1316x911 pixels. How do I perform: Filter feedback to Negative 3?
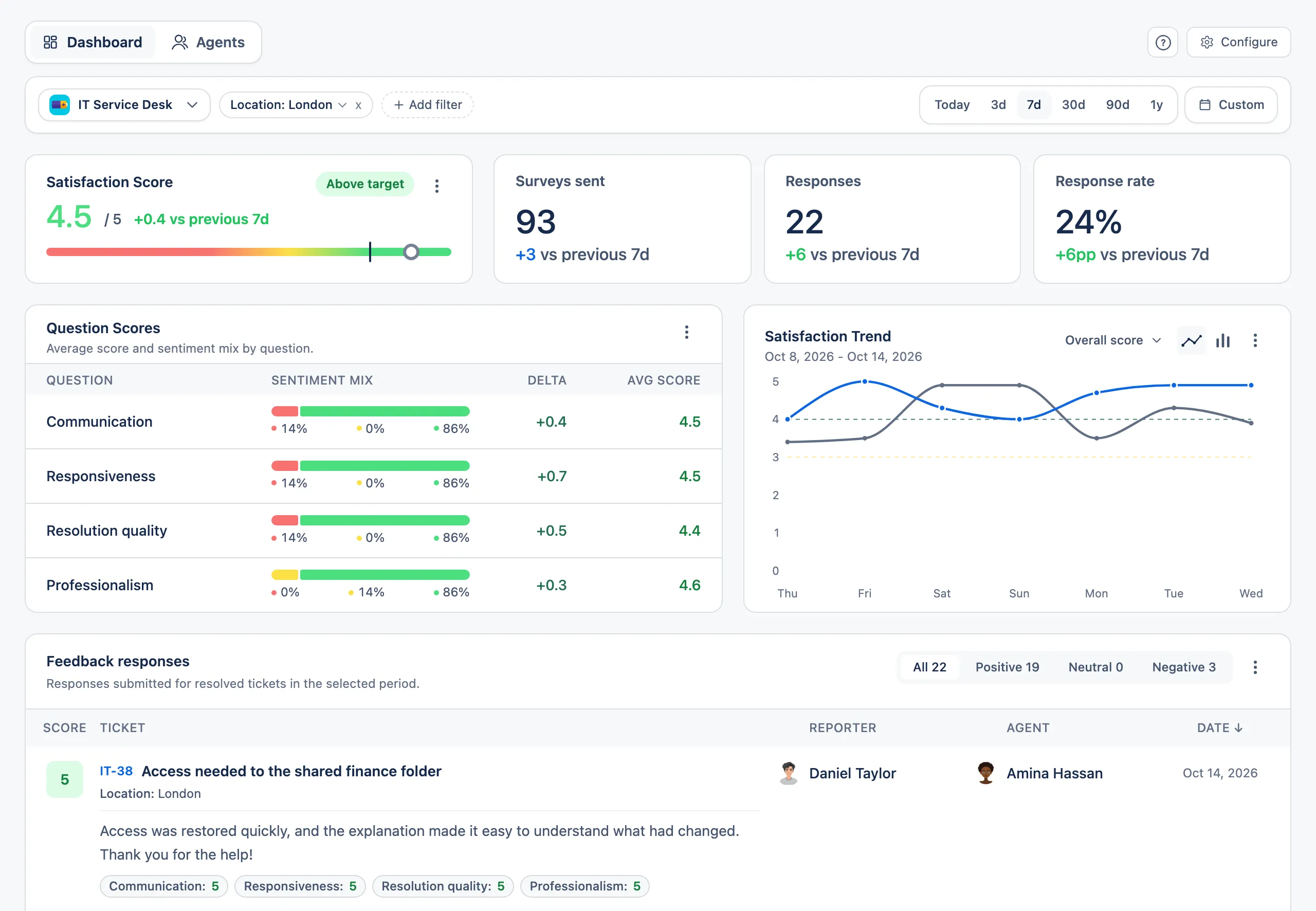(1183, 667)
